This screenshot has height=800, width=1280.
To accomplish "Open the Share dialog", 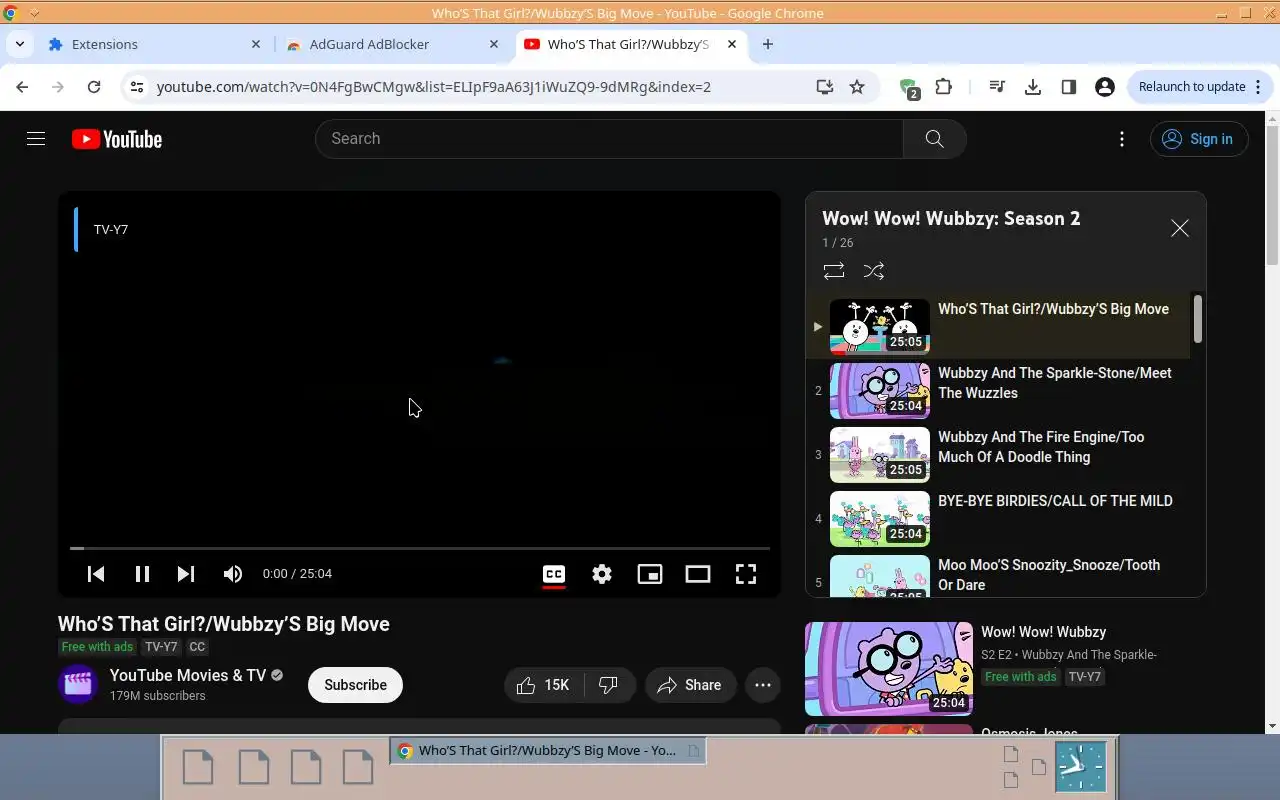I will 690,685.
